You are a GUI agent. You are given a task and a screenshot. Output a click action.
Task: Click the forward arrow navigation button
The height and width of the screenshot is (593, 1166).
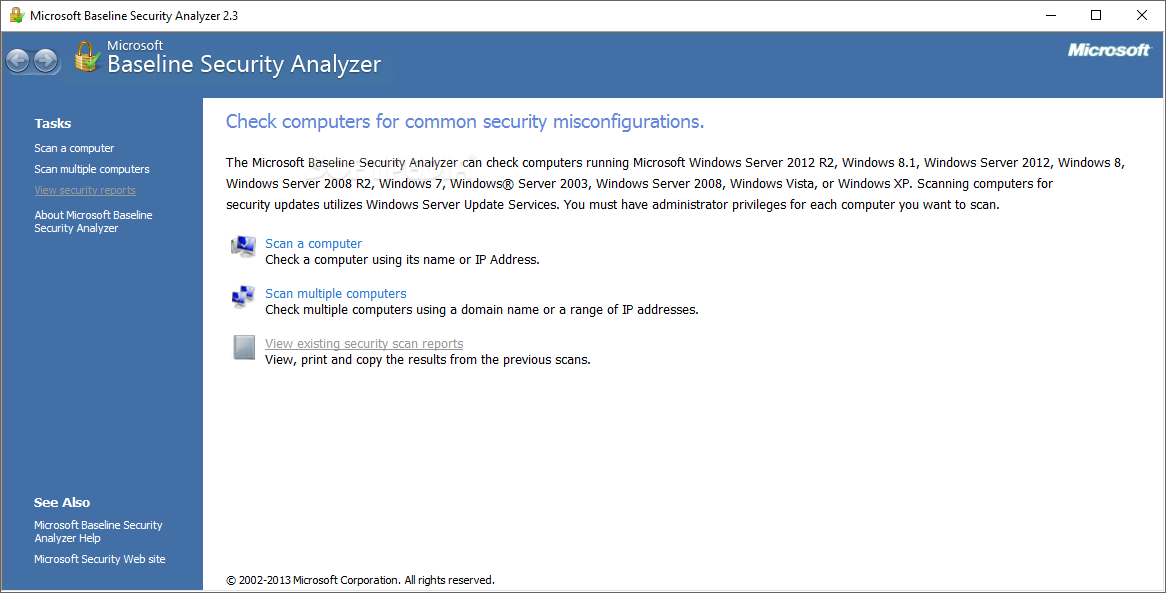click(x=46, y=60)
